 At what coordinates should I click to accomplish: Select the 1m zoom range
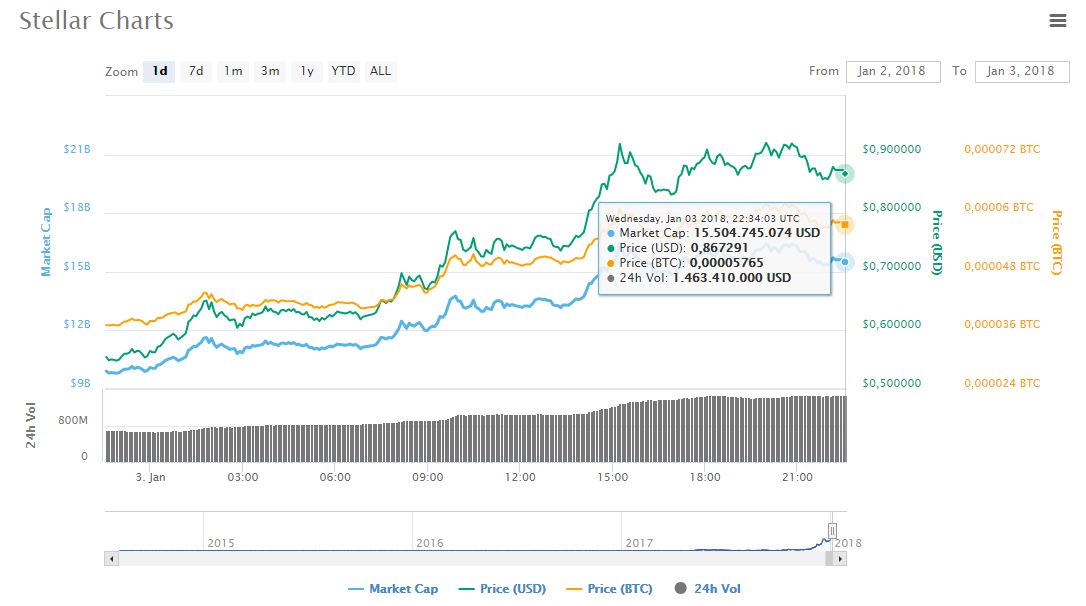coord(233,71)
